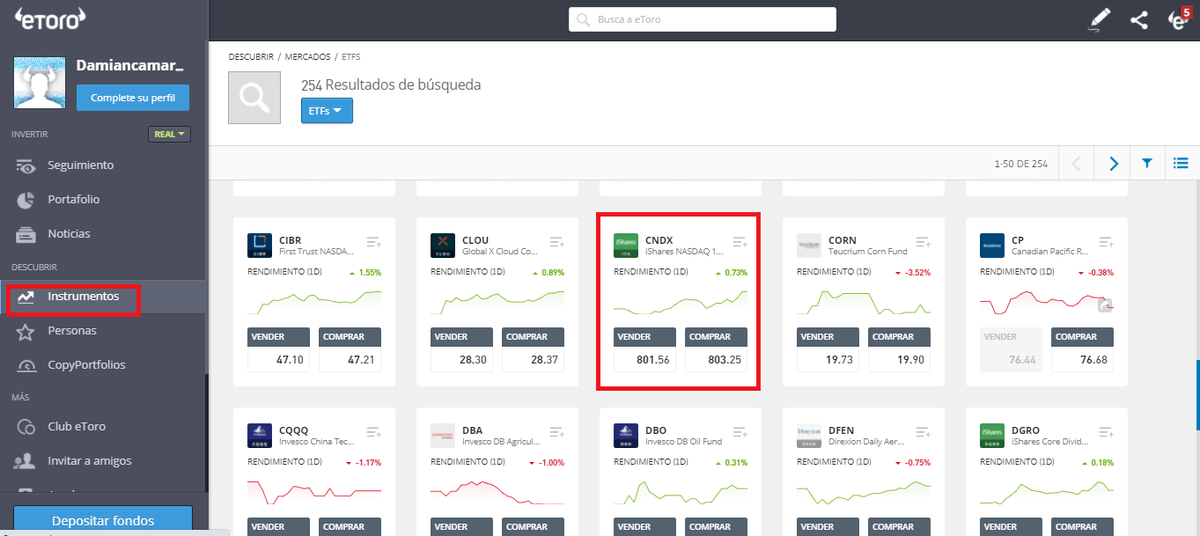1200x536 pixels.
Task: Open the REAL account dropdown
Action: 169,134
